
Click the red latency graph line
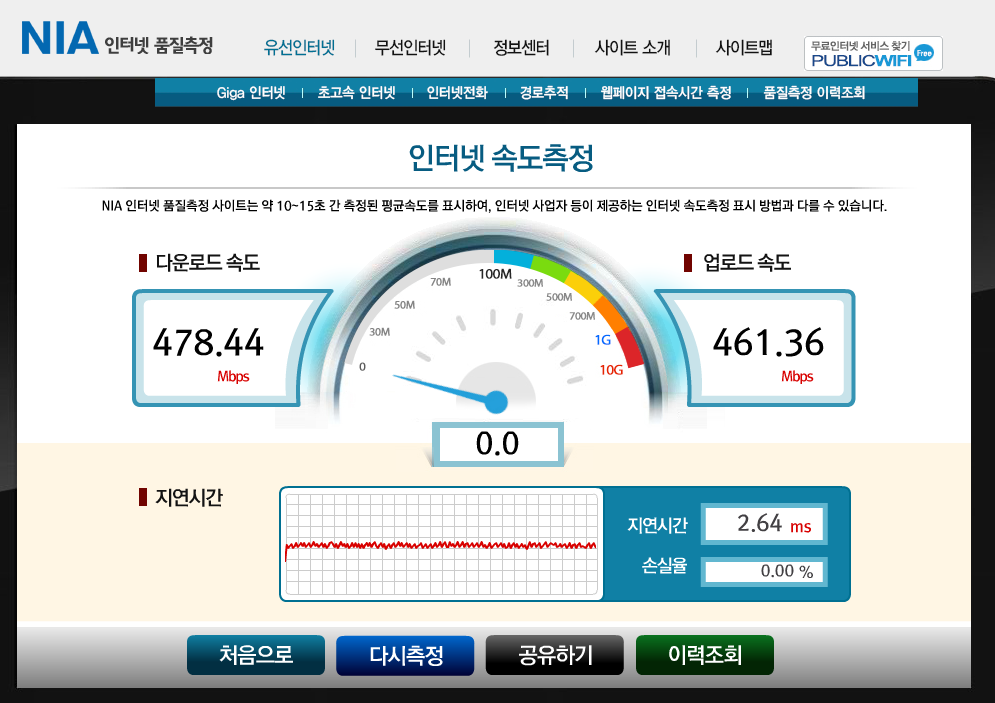441,545
